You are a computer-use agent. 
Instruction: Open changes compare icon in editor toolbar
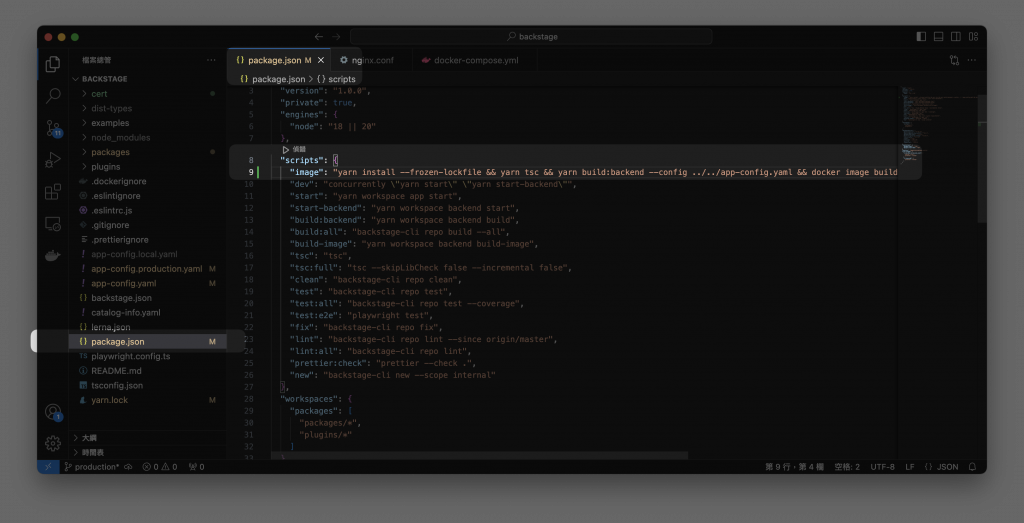(954, 60)
